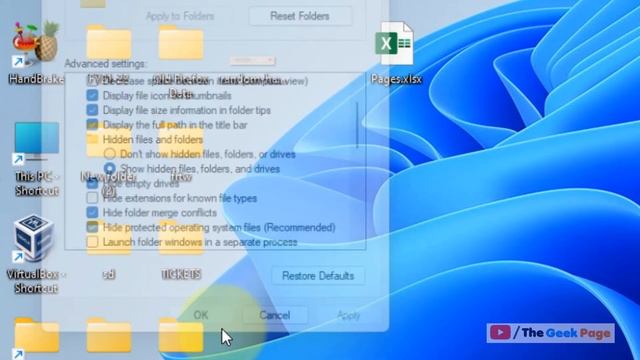Image resolution: width=640 pixels, height=360 pixels.
Task: Enable Display the full path in title bar
Action: pos(92,125)
